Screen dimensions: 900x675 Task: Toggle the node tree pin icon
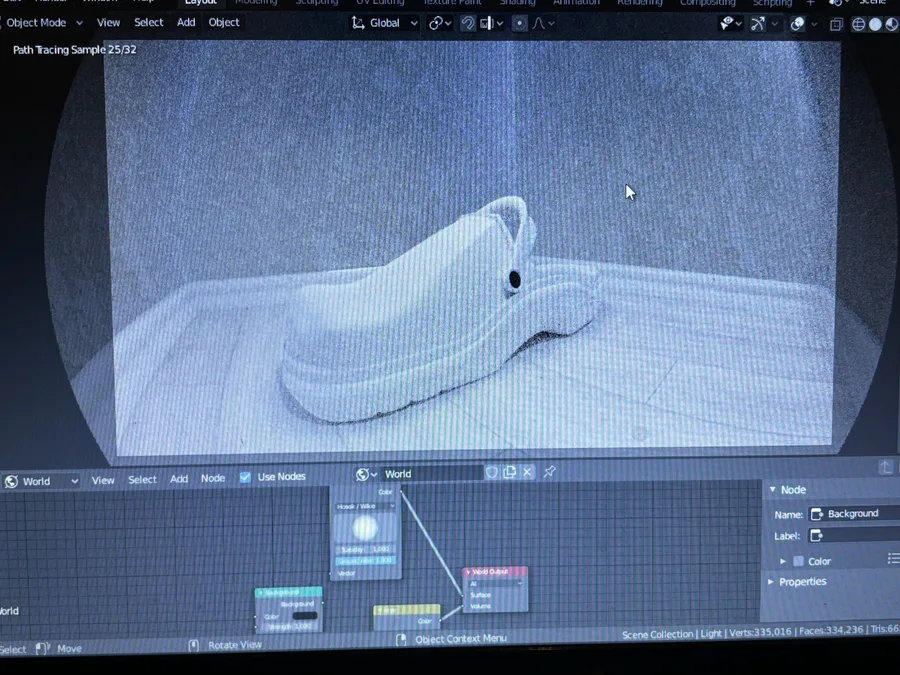tap(549, 471)
